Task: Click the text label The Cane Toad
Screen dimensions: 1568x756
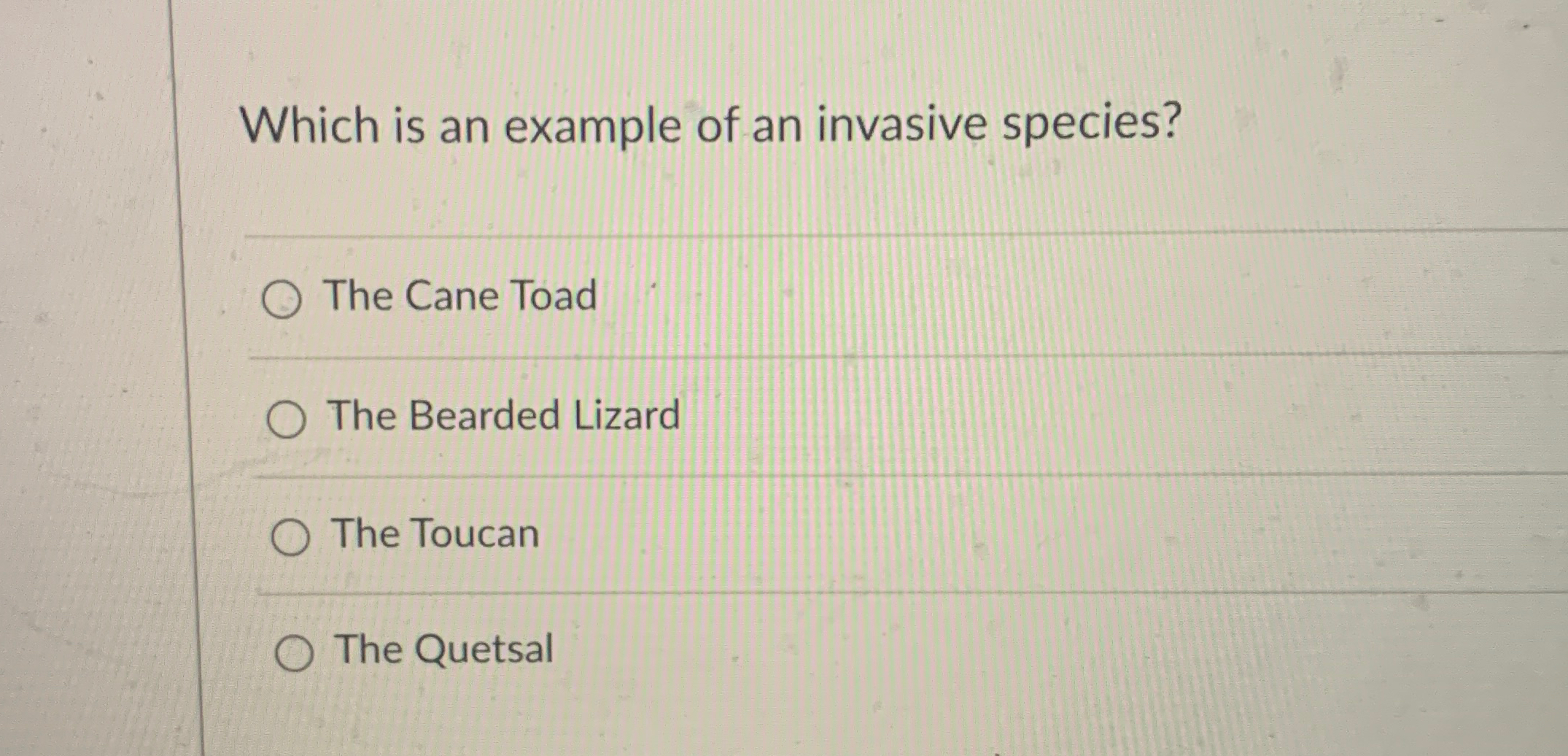Action: (x=460, y=296)
